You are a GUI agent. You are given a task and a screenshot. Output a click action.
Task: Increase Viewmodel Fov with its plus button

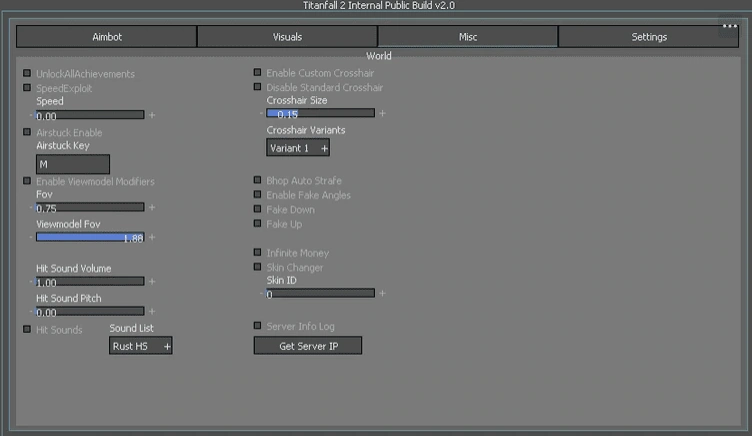(152, 237)
